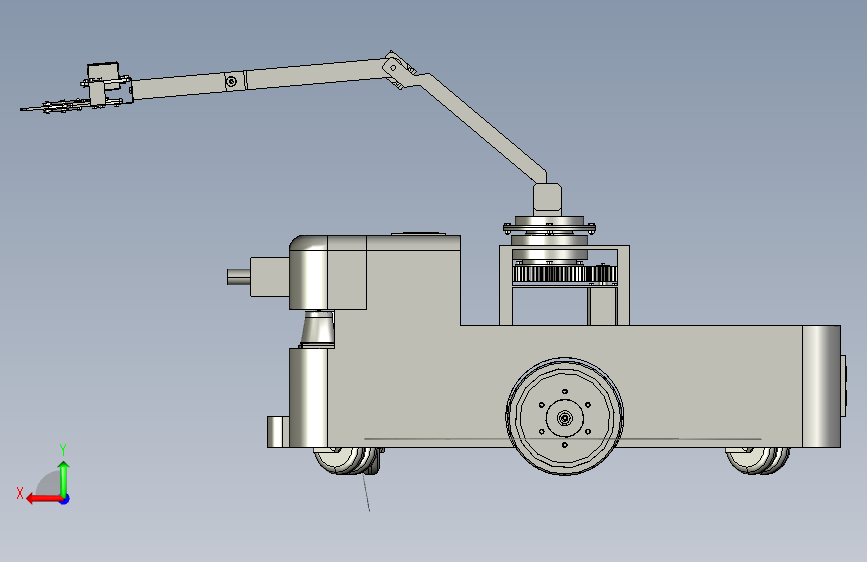The image size is (867, 562).
Task: Click the red X axis arrow on the triad
Action: 42,499
